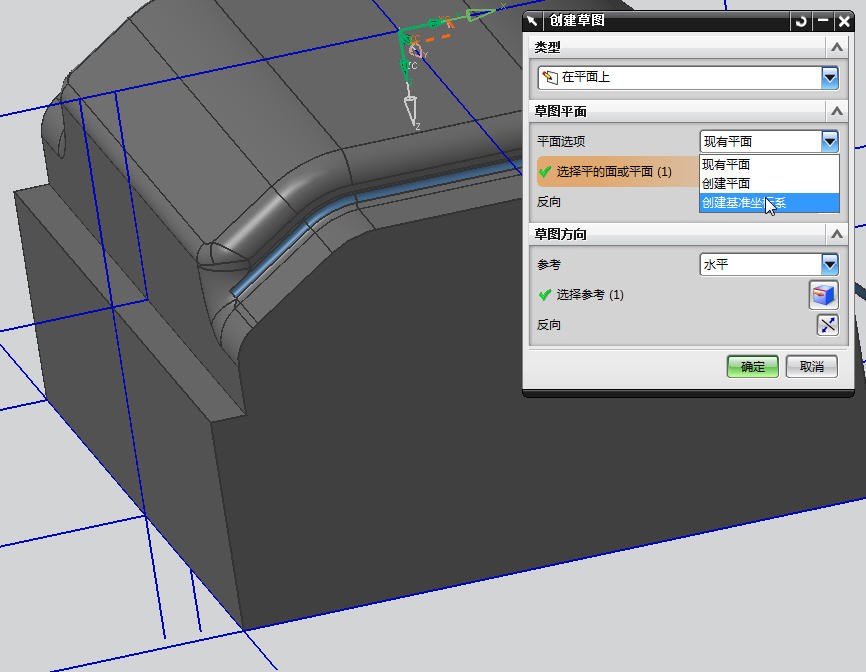Collapse the 草图方向 section
This screenshot has width=866, height=672.
click(x=837, y=234)
